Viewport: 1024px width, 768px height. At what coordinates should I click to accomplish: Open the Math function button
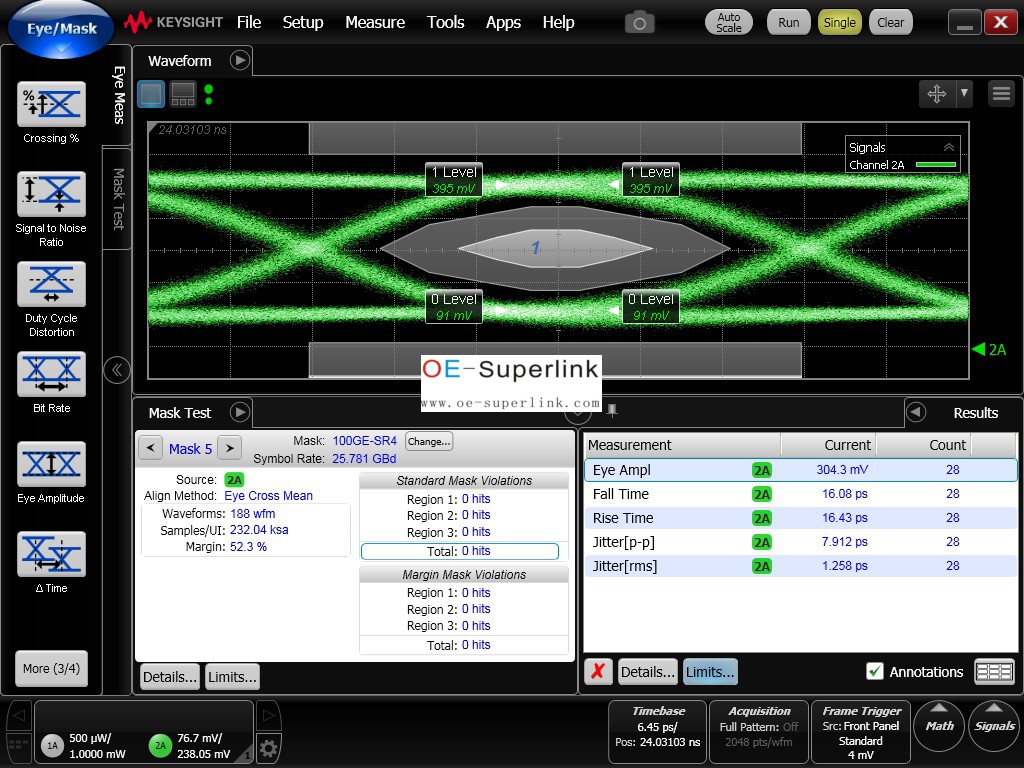click(x=939, y=726)
